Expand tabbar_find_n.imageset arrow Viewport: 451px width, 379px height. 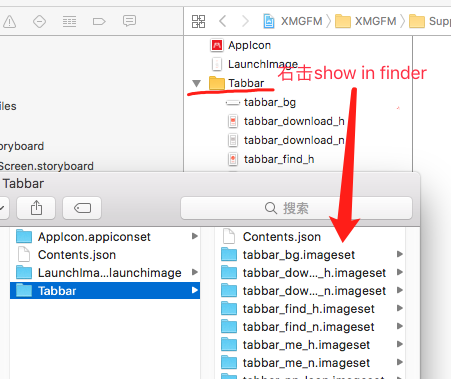point(400,326)
